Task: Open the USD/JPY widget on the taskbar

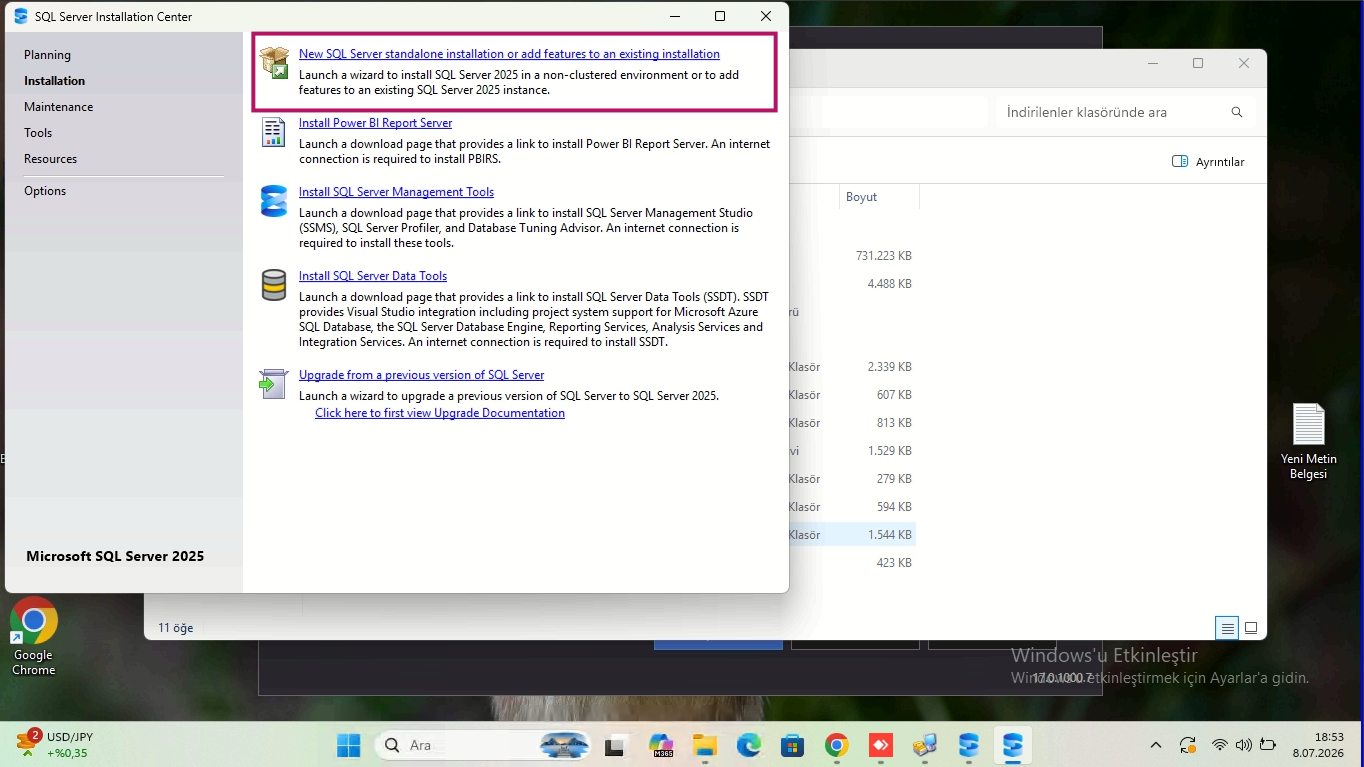Action: point(54,745)
